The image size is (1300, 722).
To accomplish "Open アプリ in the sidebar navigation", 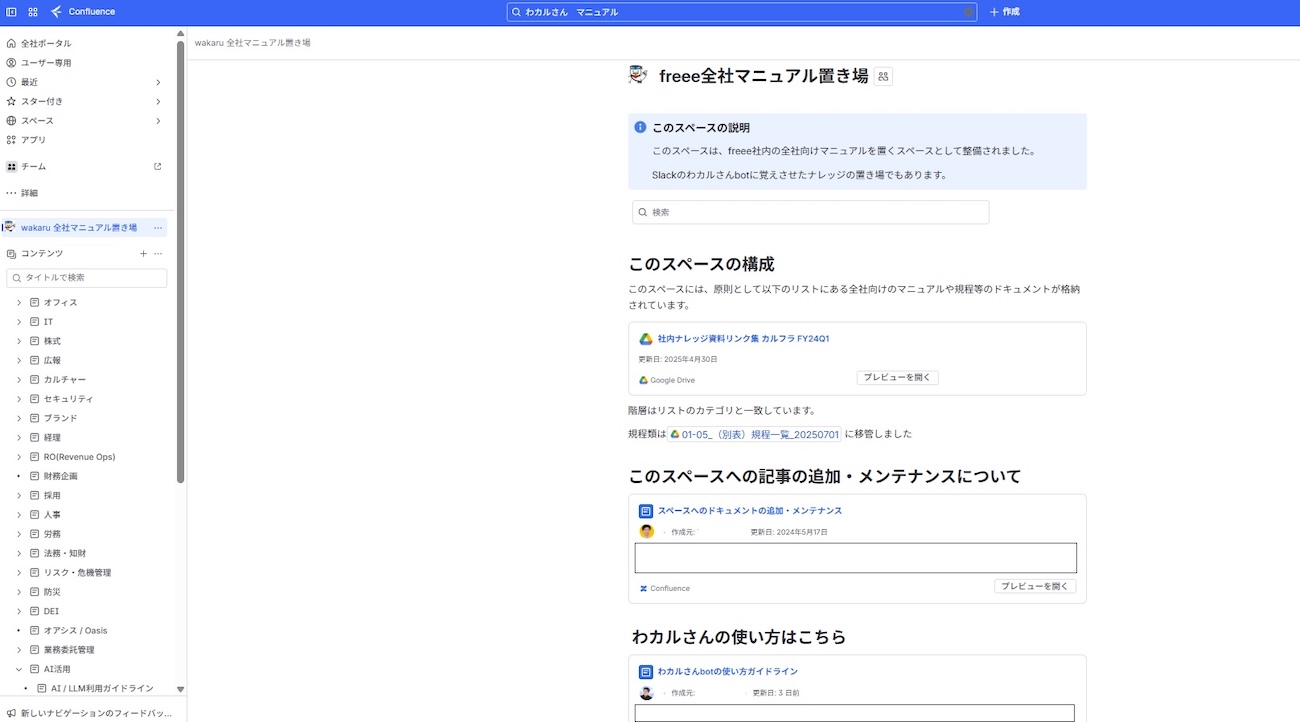I will click(x=33, y=140).
